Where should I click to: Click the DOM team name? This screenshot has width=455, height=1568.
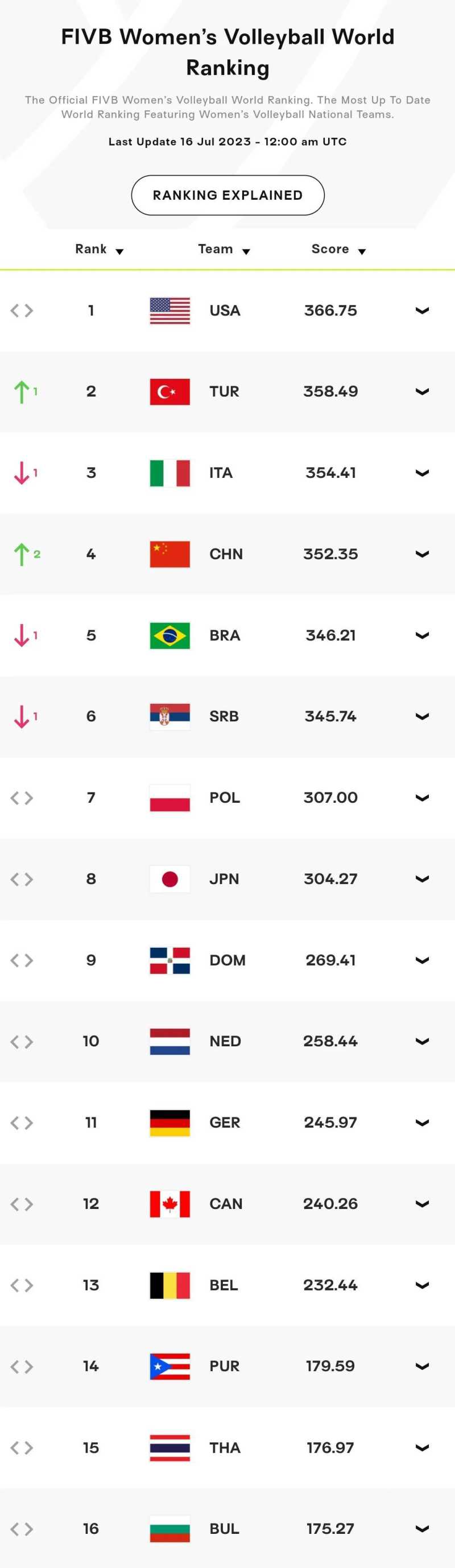coord(227,960)
